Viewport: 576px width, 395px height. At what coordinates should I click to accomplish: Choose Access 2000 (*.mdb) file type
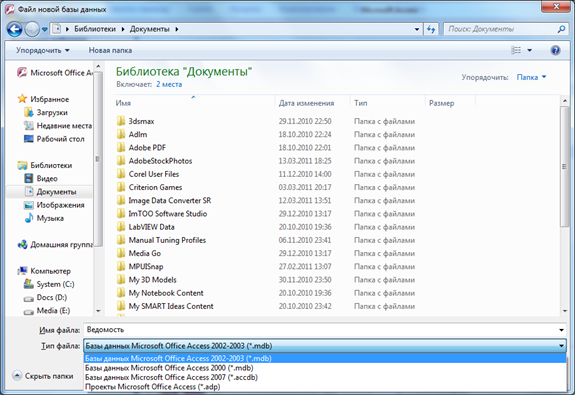tap(325, 368)
